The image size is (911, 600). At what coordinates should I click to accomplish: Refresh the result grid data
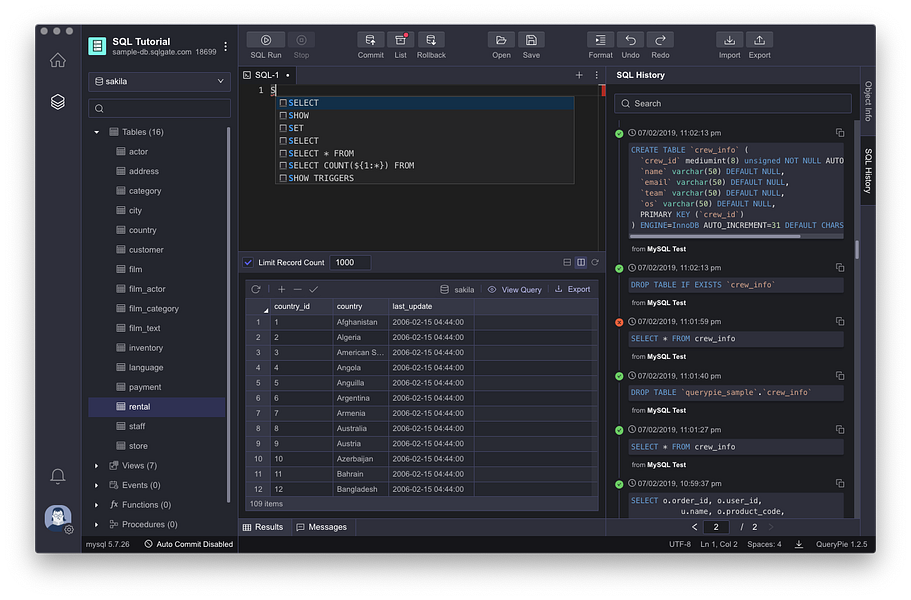pos(256,289)
